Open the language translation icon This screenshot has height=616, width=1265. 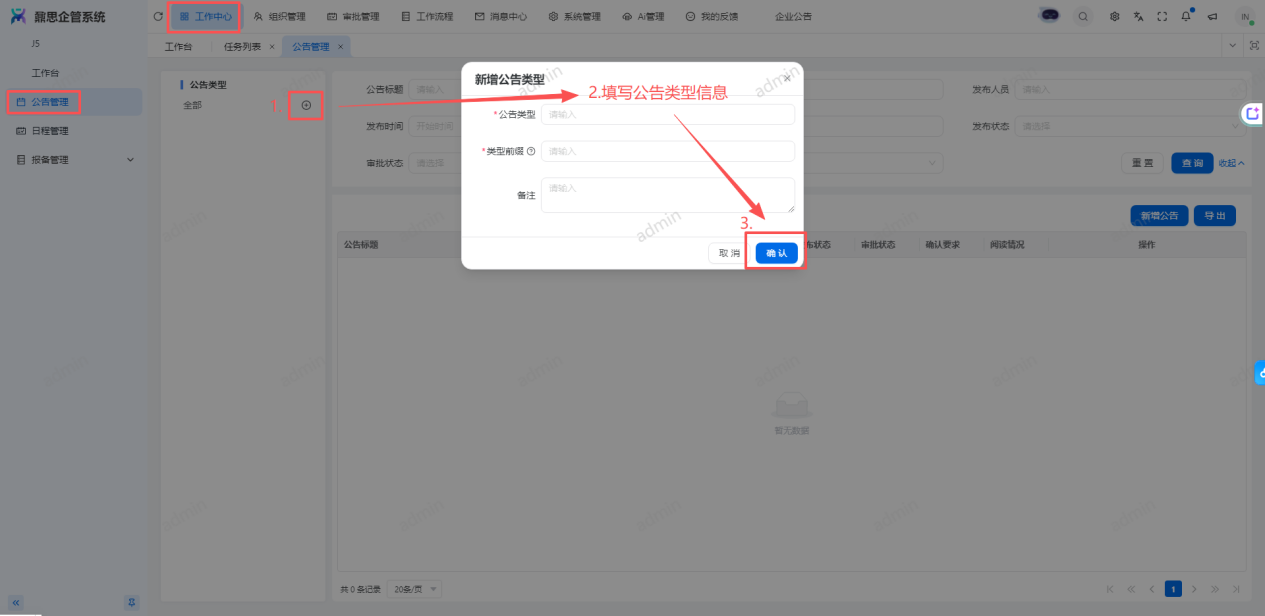(x=1138, y=17)
